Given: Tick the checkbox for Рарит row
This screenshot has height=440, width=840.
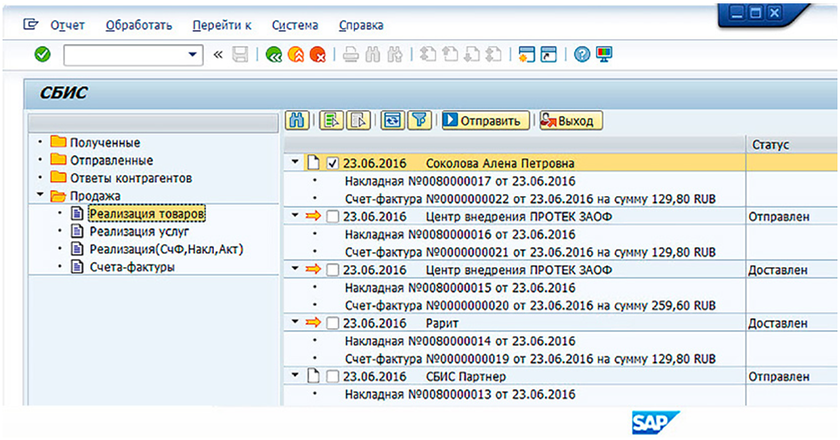Looking at the screenshot, I should 333,323.
